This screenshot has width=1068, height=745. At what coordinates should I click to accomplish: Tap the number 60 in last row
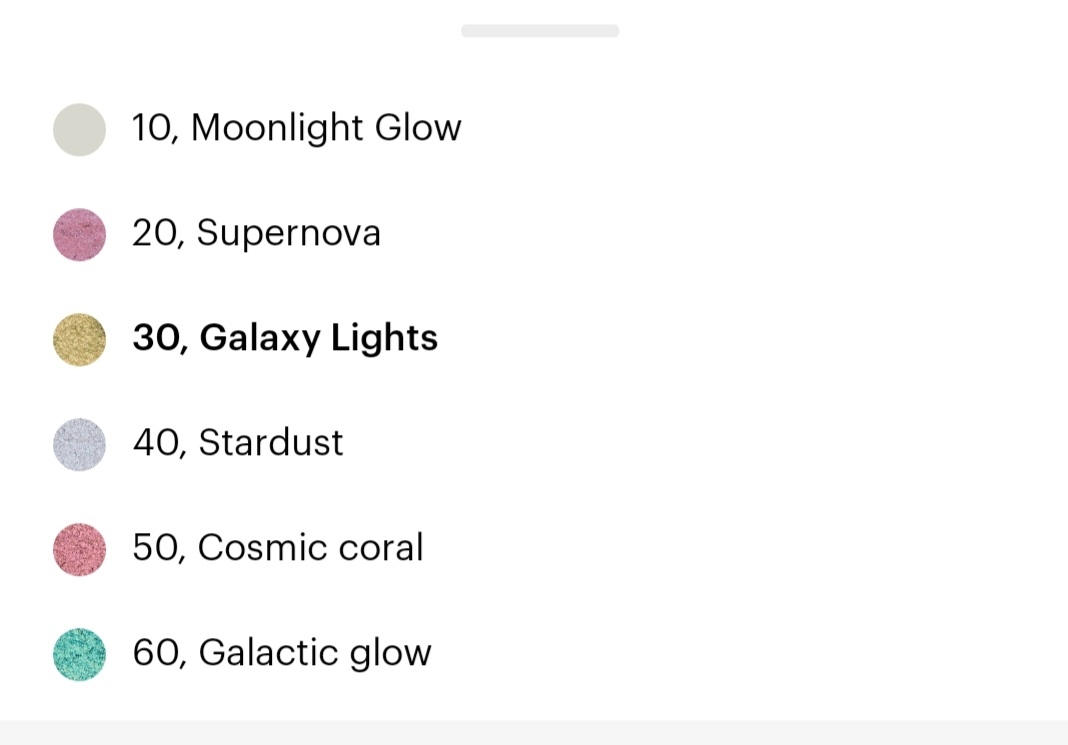point(156,652)
